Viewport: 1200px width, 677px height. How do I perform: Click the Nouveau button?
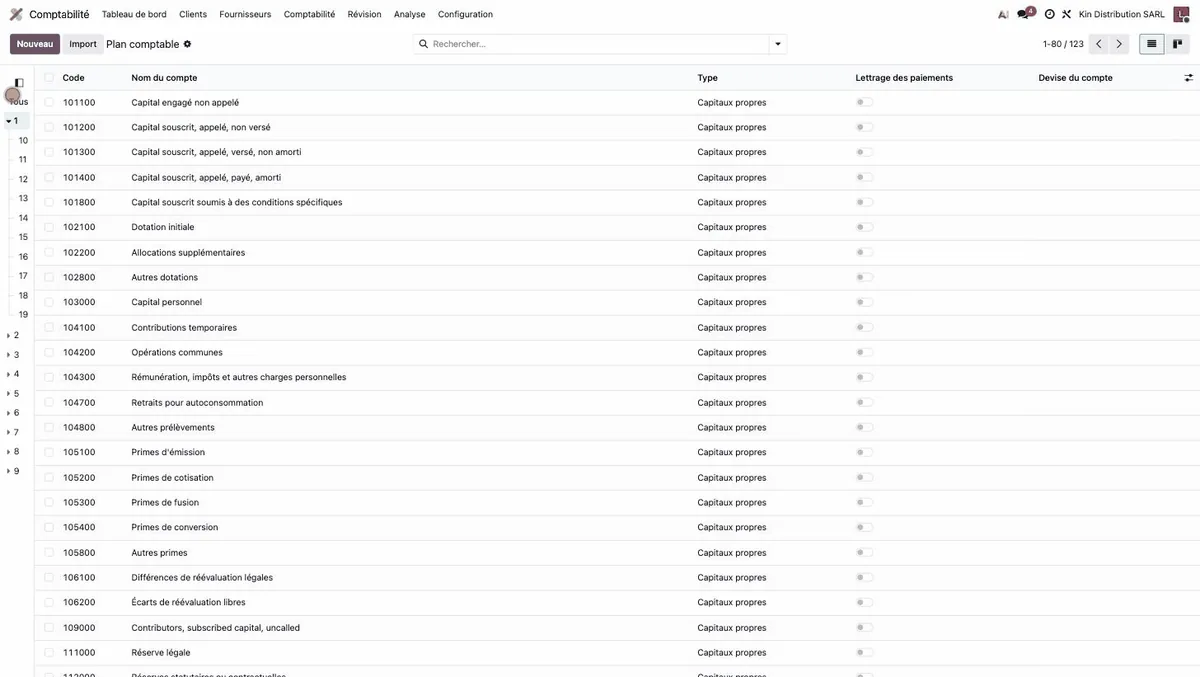tap(35, 44)
